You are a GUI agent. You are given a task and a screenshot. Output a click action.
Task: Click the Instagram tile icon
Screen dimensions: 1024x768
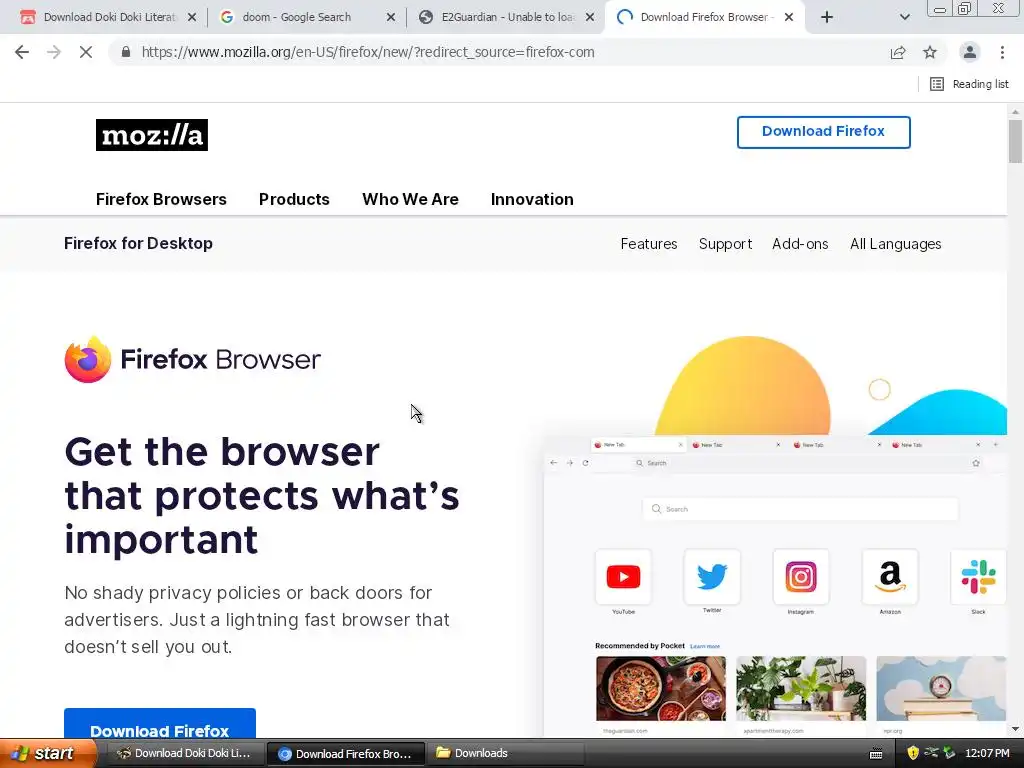coord(801,577)
